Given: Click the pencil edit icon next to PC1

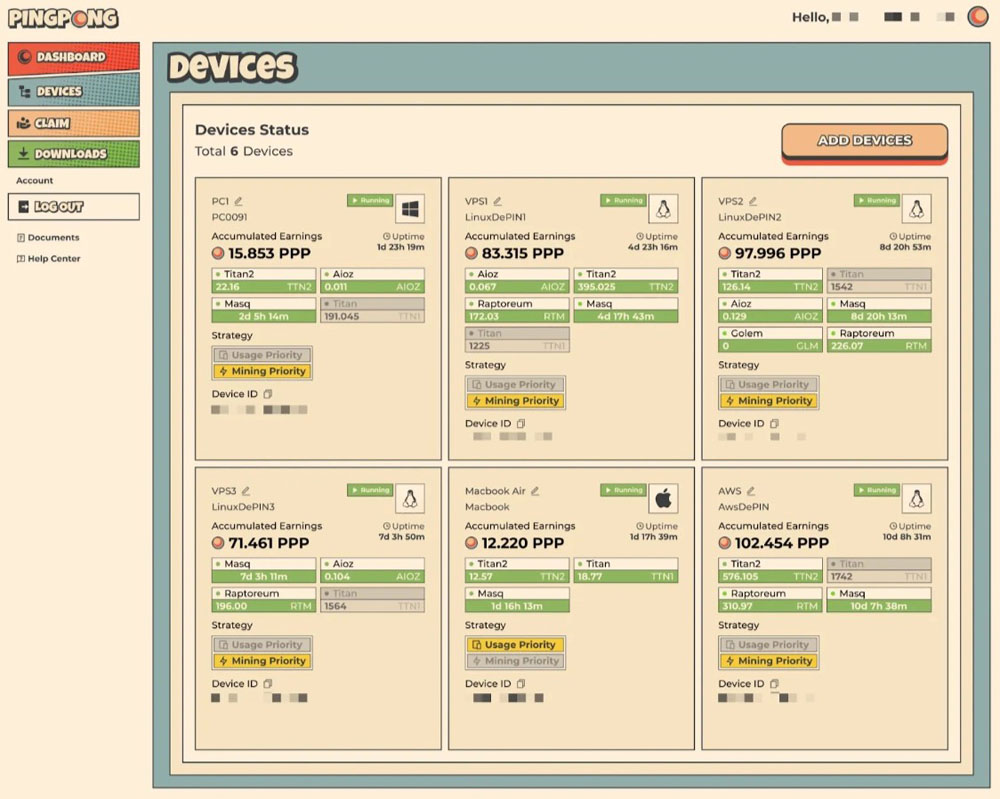Looking at the screenshot, I should tap(238, 201).
